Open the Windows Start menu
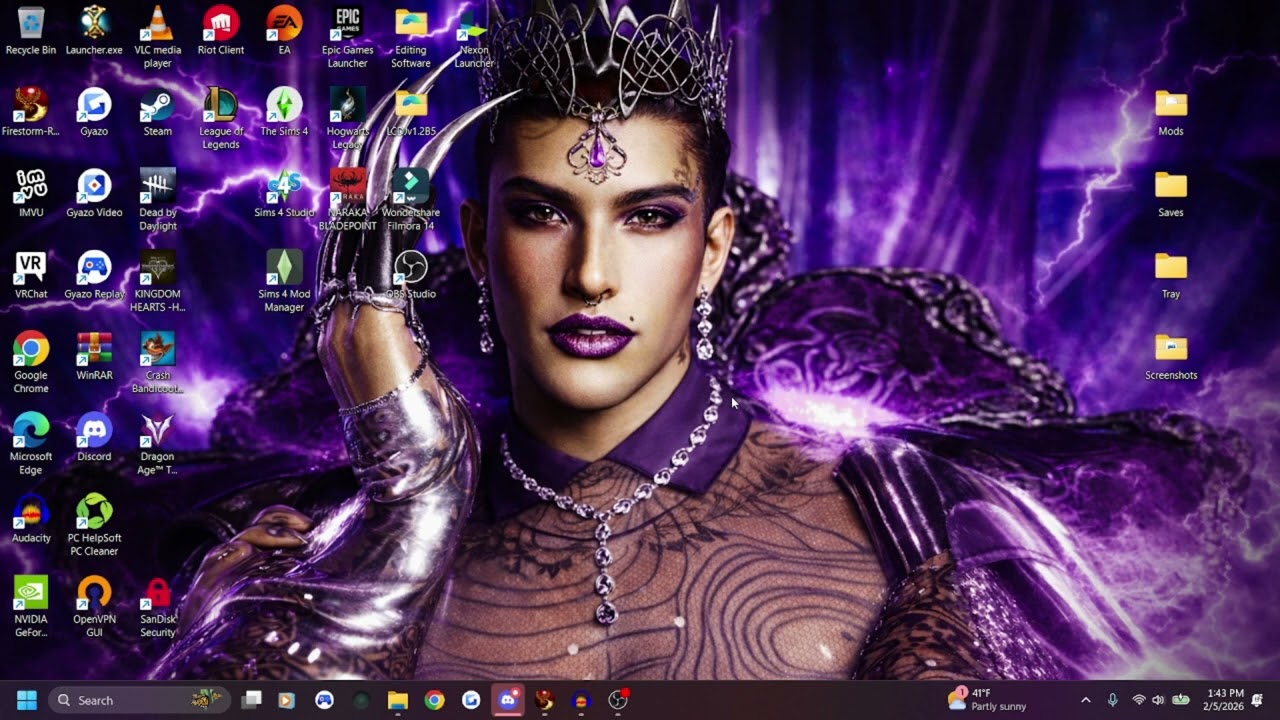The height and width of the screenshot is (720, 1280). coord(27,700)
